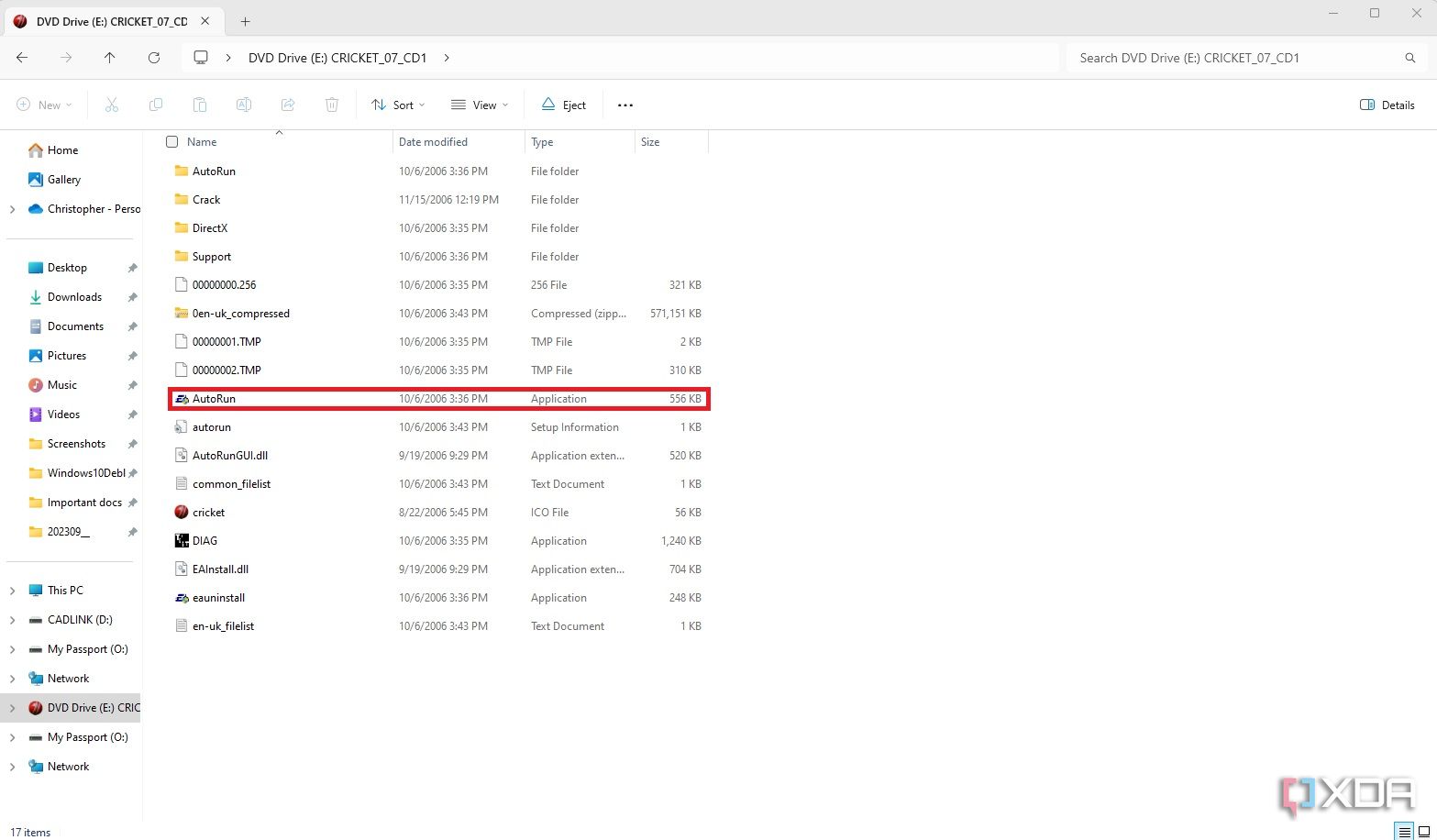Select the DirectX folder row
The image size is (1437, 840).
438,228
